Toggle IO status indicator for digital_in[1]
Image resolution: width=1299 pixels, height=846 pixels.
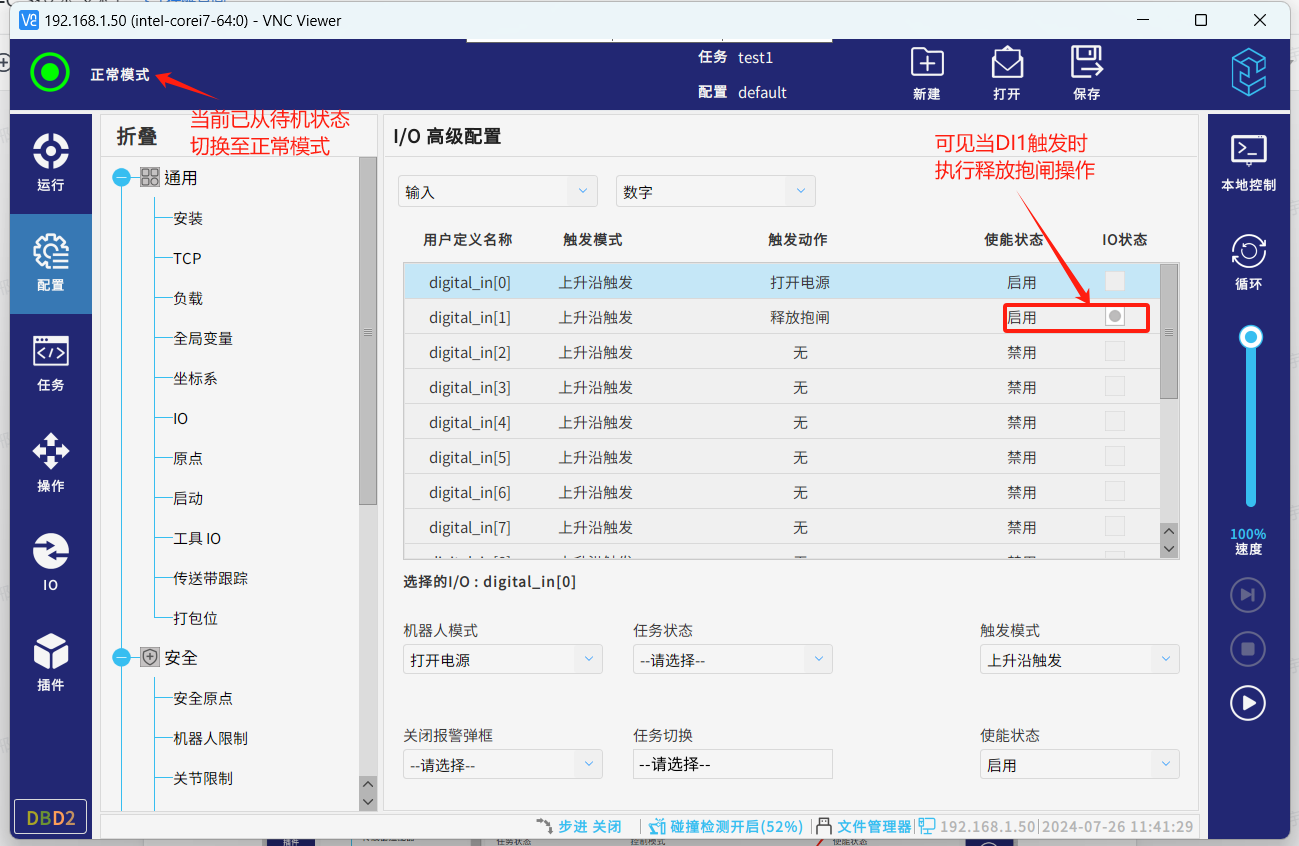coord(1115,316)
